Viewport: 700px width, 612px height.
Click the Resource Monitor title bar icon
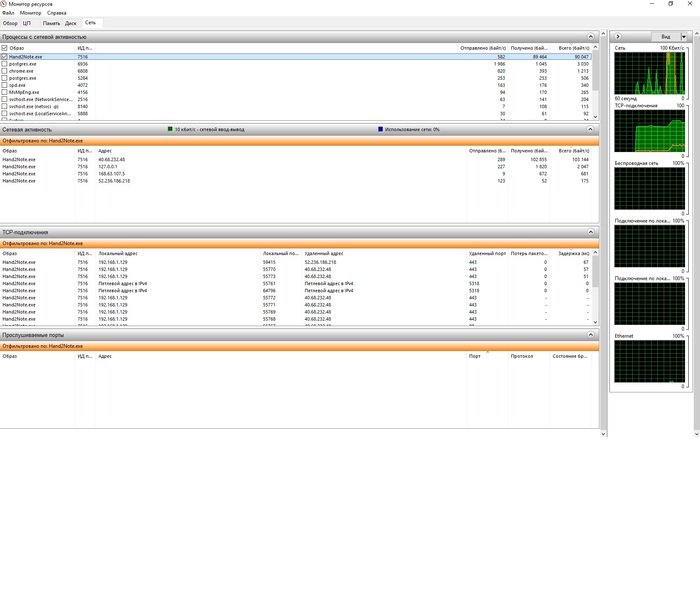[4, 4]
